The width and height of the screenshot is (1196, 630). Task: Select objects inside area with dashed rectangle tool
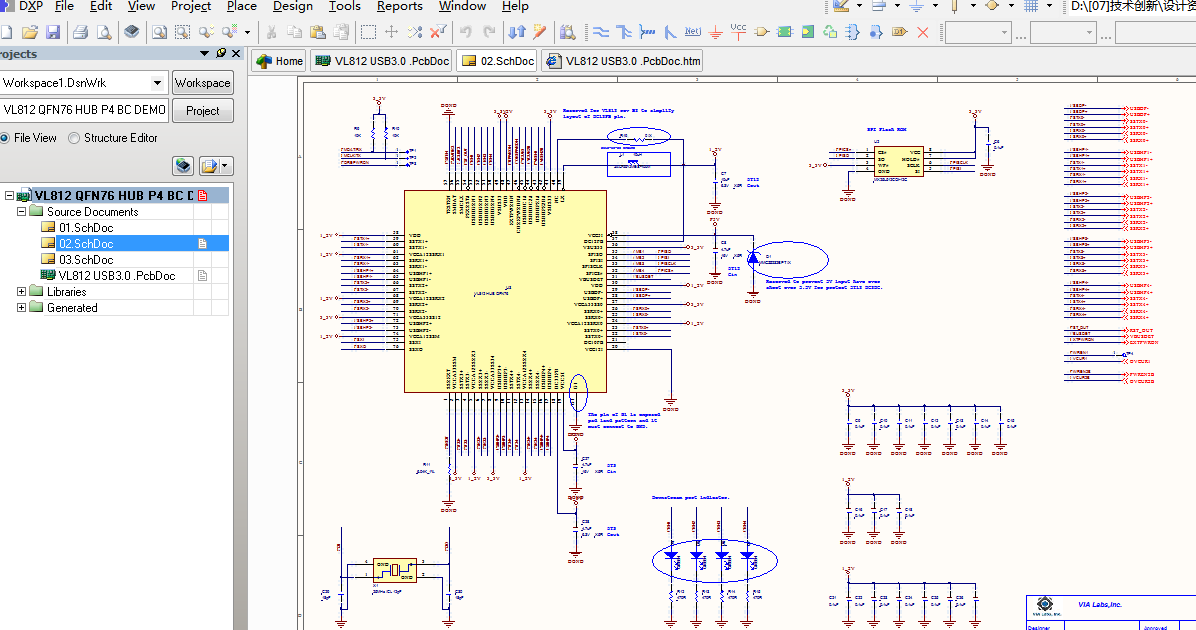click(368, 32)
